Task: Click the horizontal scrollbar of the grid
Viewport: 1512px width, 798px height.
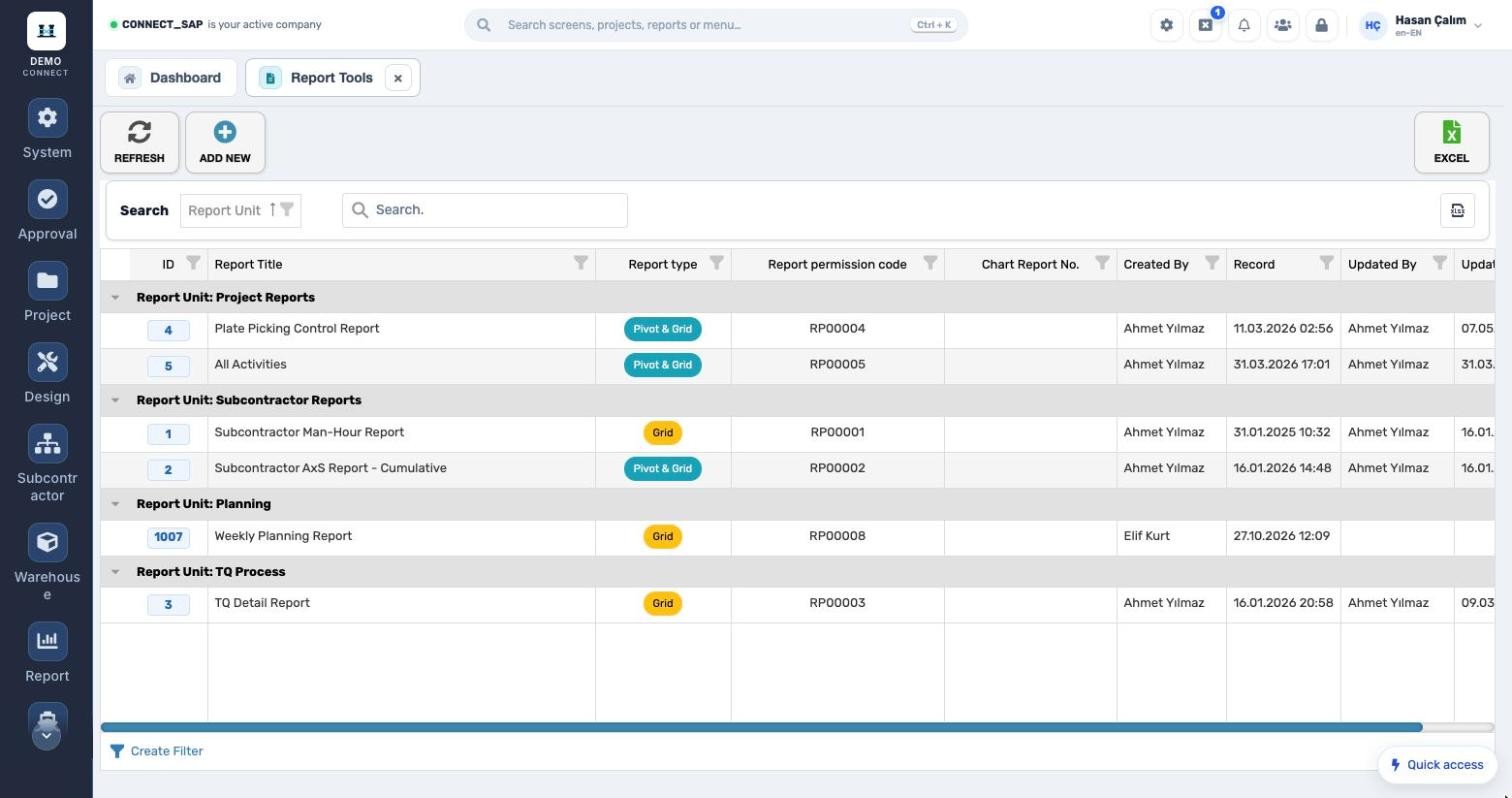Action: point(761,727)
